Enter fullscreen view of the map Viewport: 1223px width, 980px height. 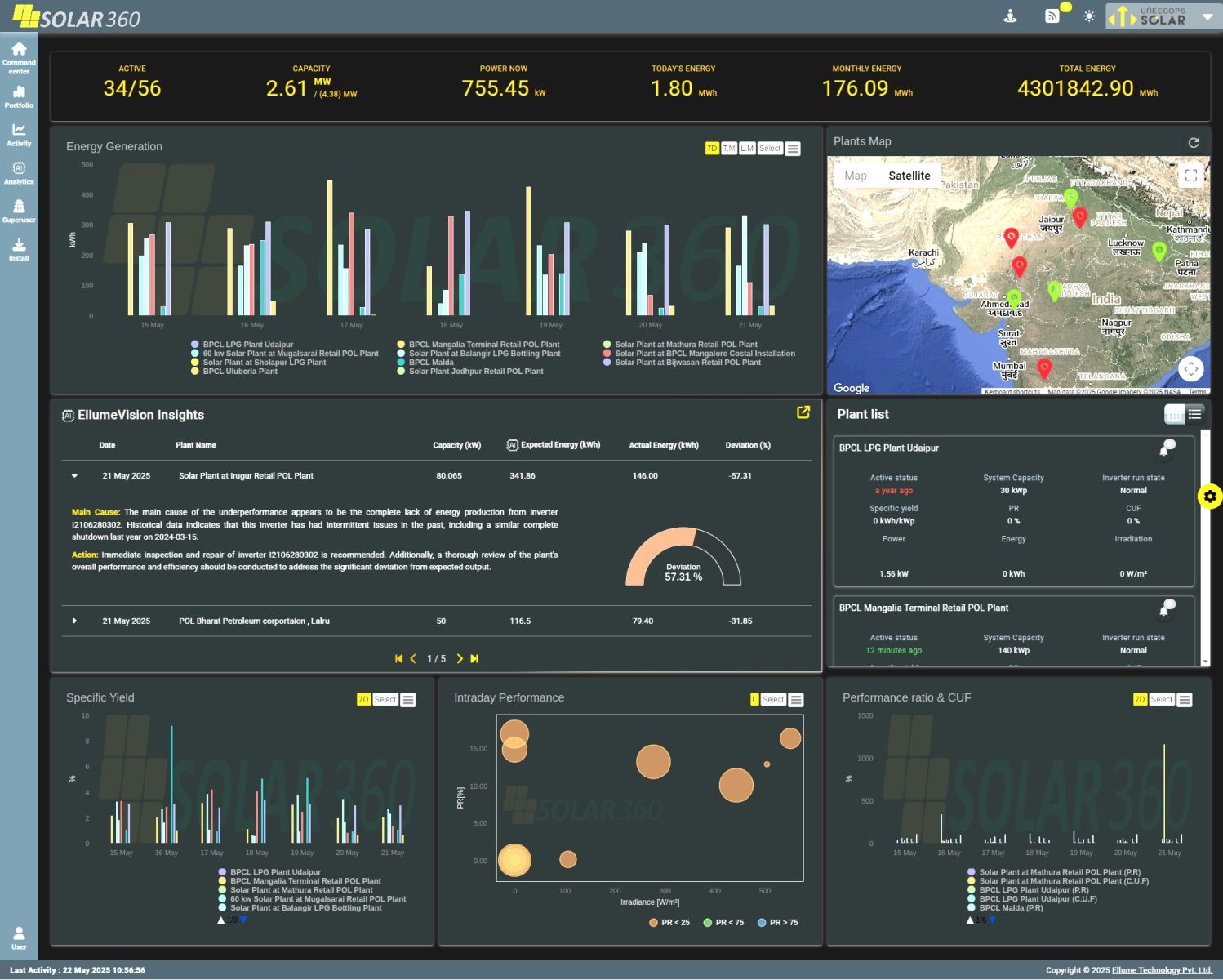(x=1191, y=175)
